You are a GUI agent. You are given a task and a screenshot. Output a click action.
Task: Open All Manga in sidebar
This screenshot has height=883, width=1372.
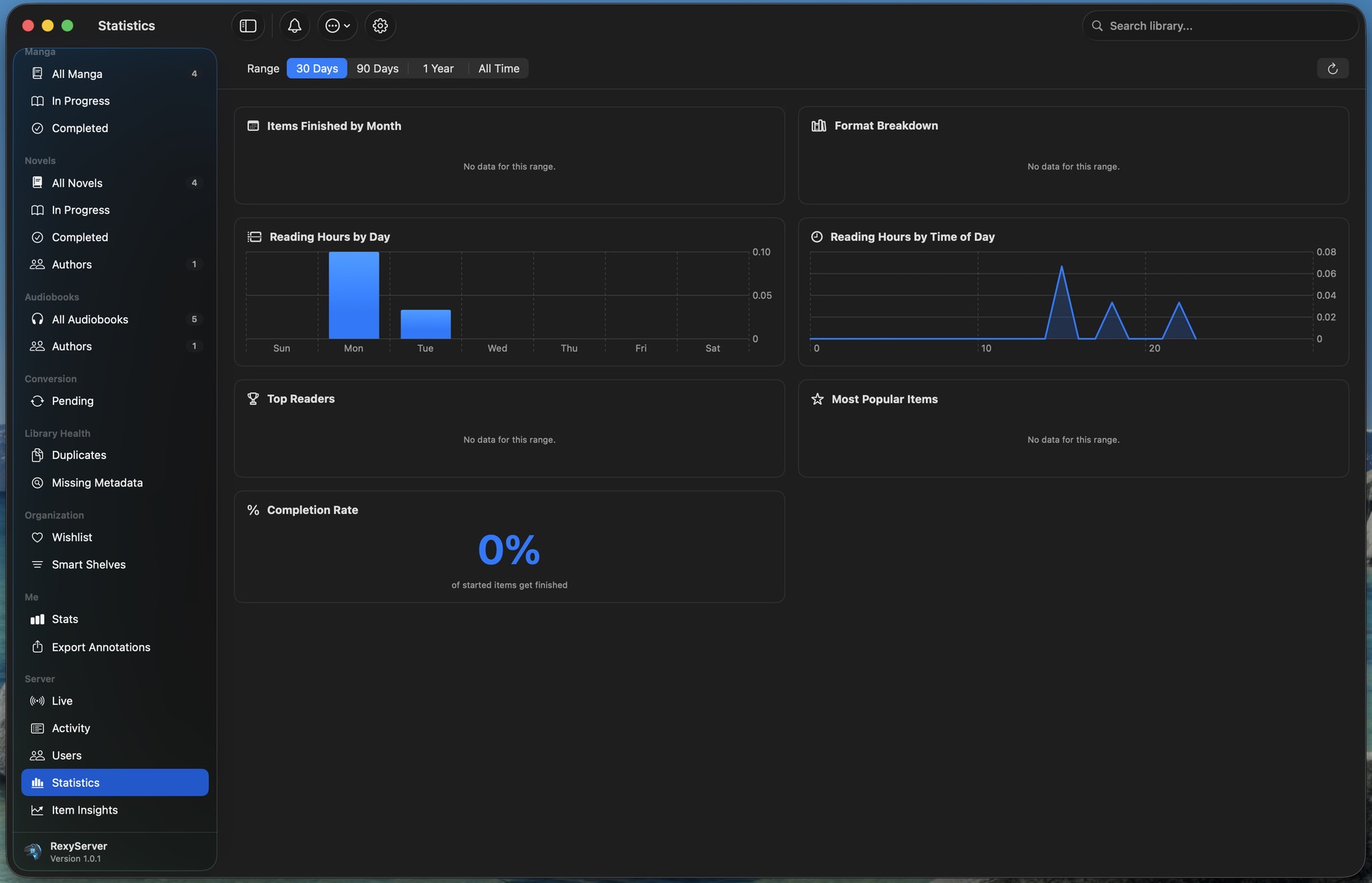114,74
